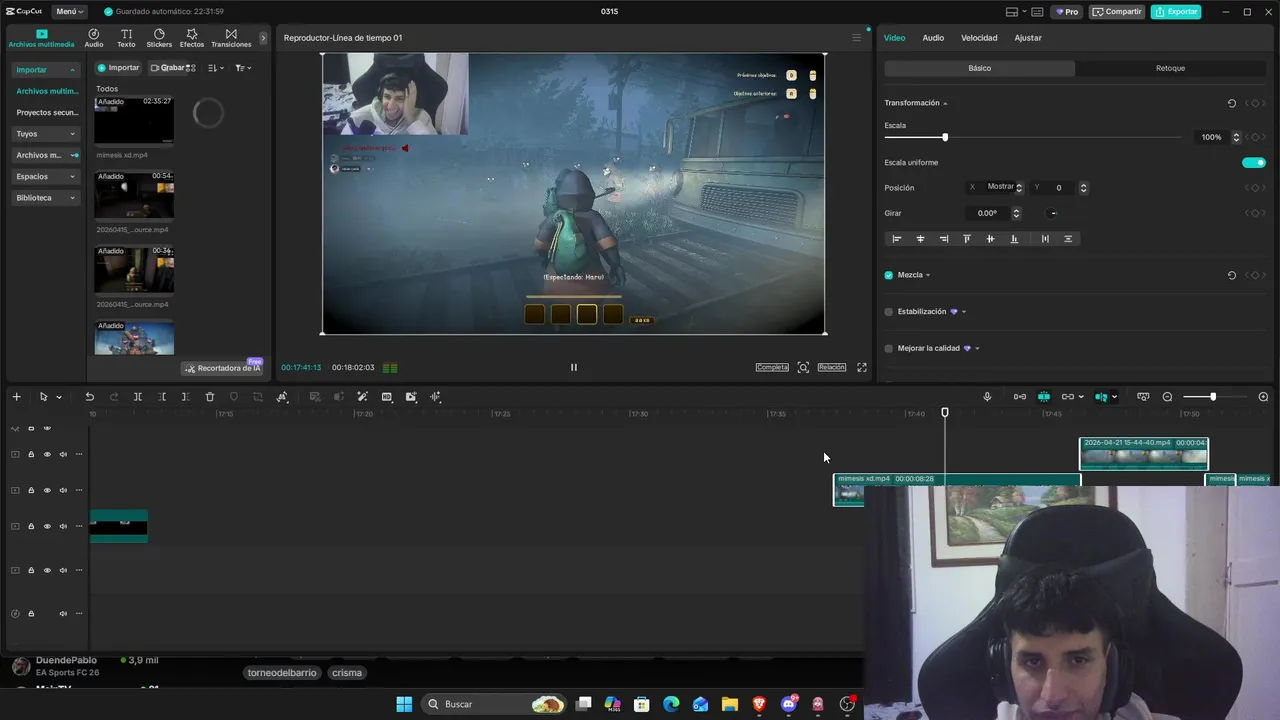Image resolution: width=1280 pixels, height=720 pixels.
Task: Move the timeline playhead marker
Action: pos(945,412)
